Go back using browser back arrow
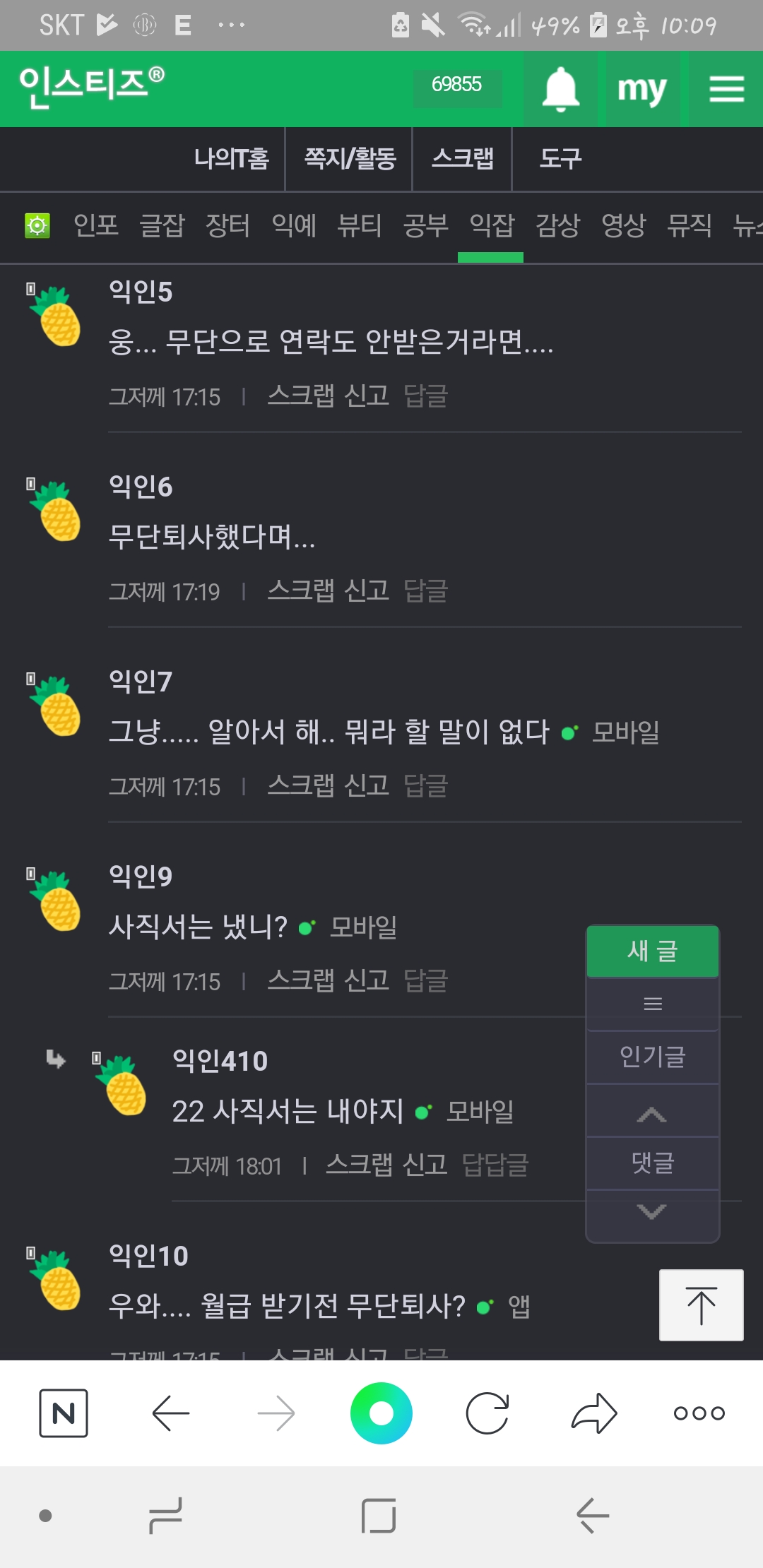Image resolution: width=763 pixels, height=1568 pixels. (171, 1413)
